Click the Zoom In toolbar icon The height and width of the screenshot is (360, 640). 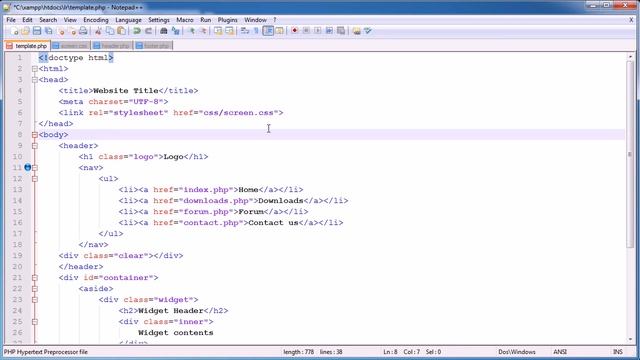(191, 31)
